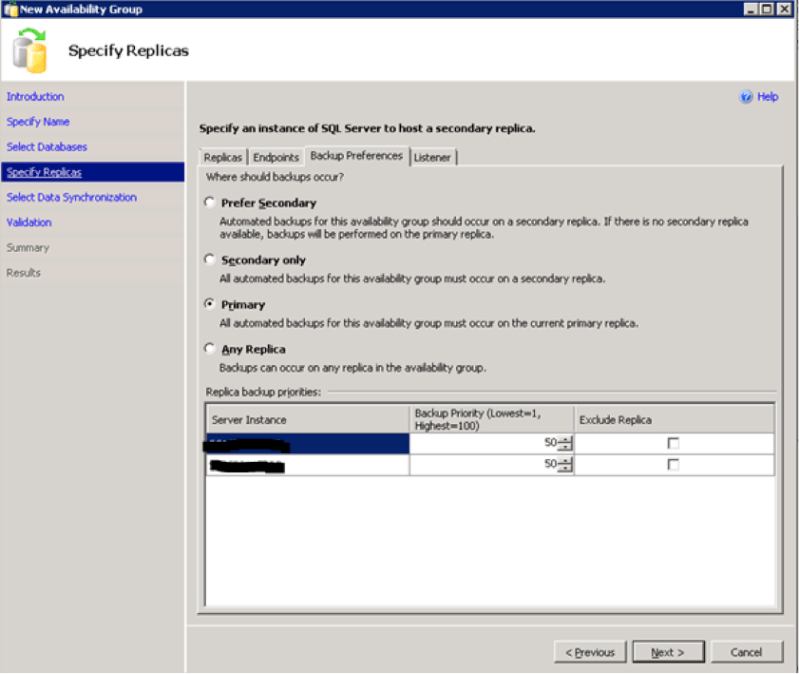Select the Prefer Secondary radio button
The image size is (799, 674).
click(x=209, y=202)
